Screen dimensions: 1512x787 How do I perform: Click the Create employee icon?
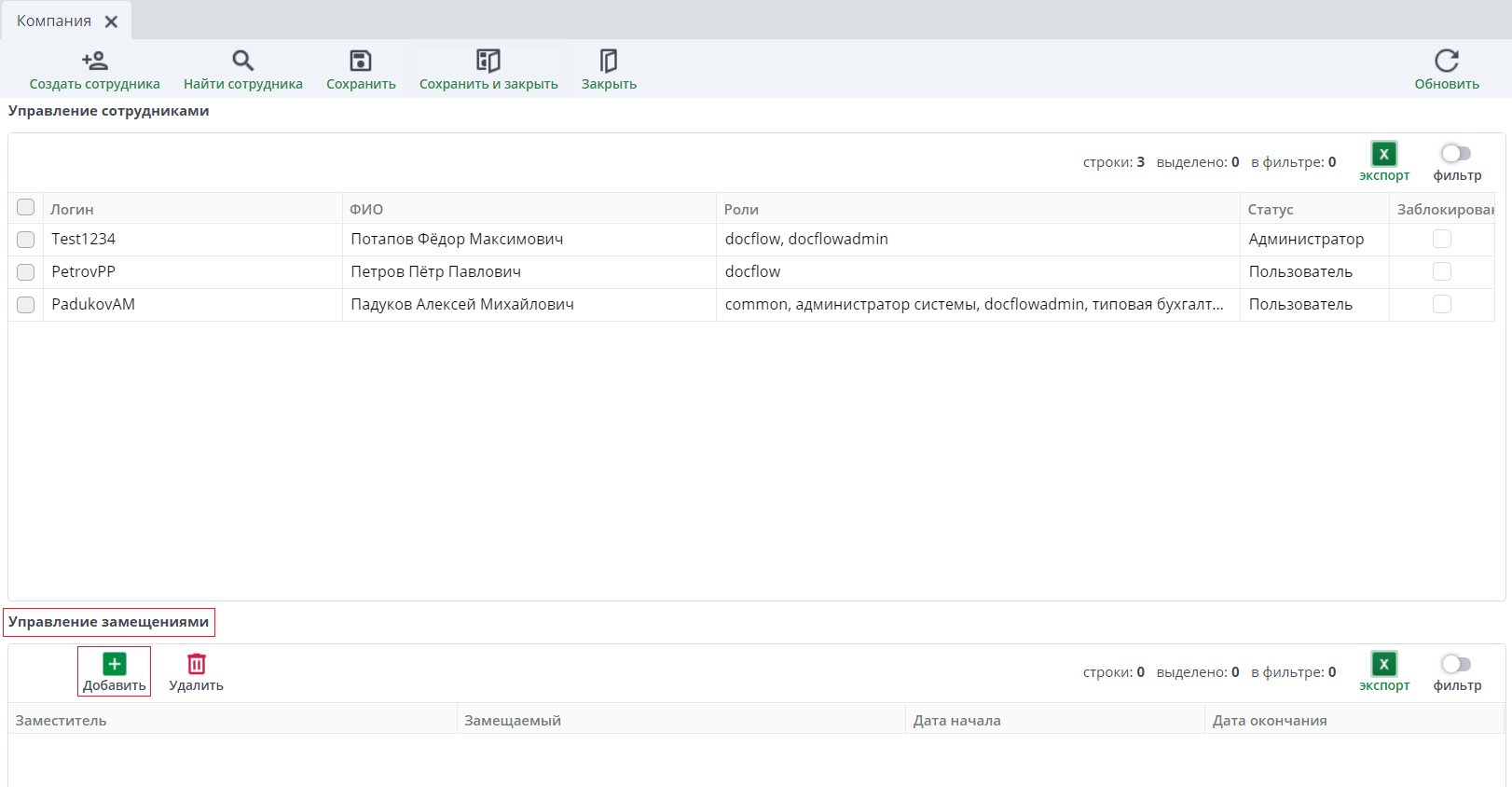(x=94, y=62)
